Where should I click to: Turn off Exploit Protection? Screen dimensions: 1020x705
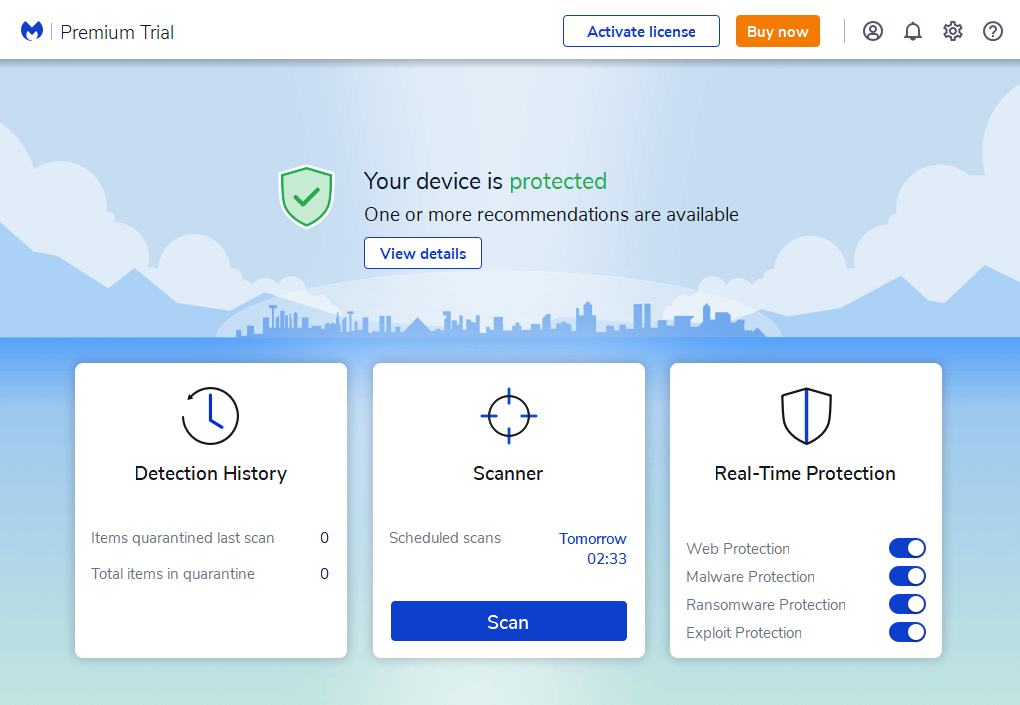[907, 632]
